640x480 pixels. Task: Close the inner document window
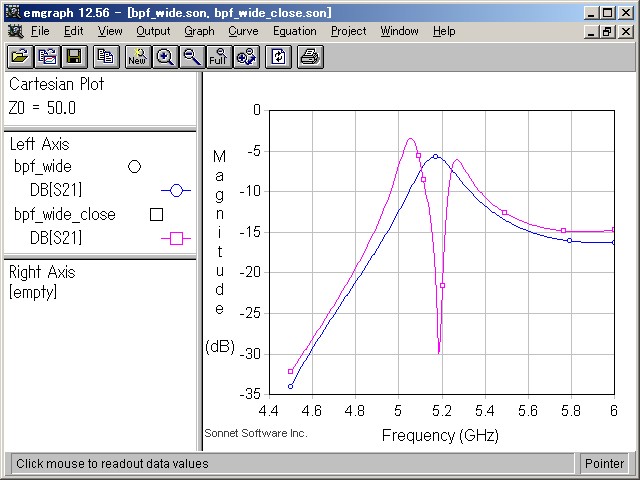pyautogui.click(x=625, y=31)
